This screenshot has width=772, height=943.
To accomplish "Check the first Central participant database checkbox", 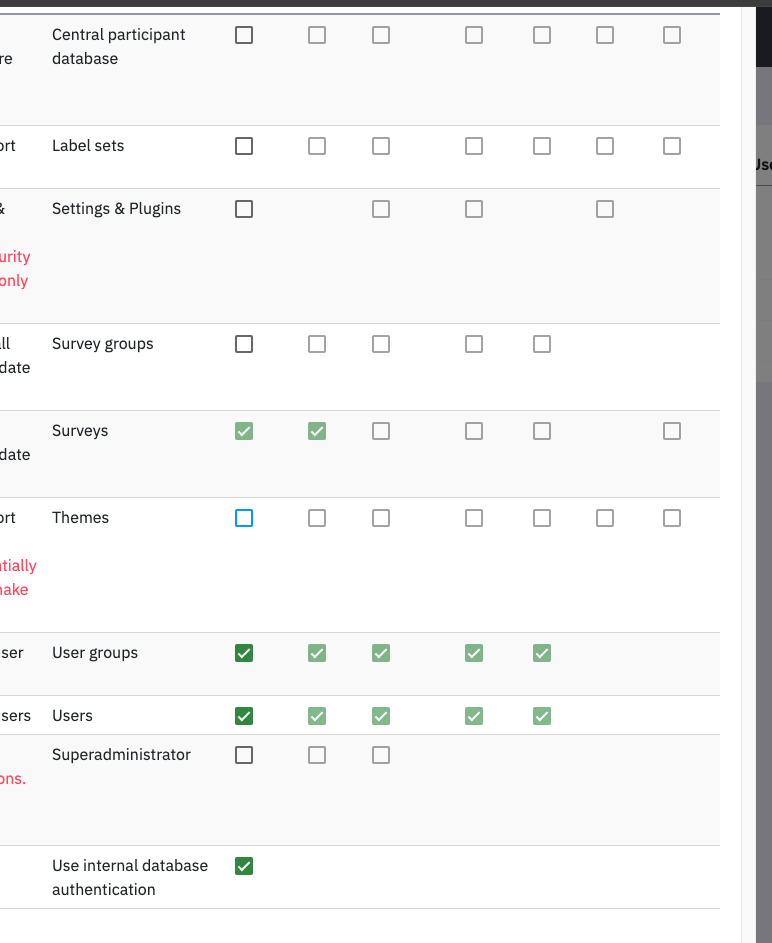I will [x=244, y=35].
